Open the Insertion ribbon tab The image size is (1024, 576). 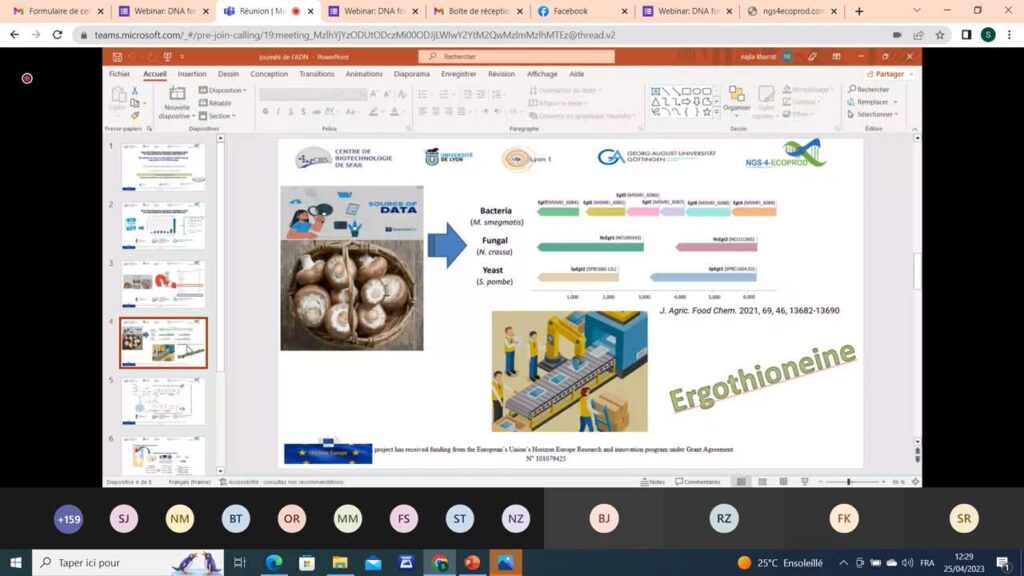(192, 74)
